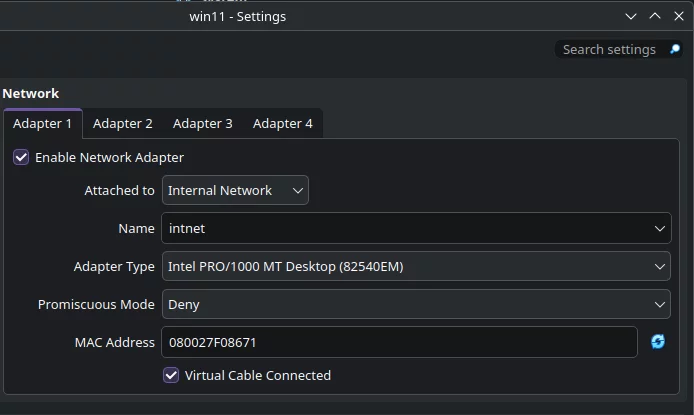Click the Enable Network Adapter label
This screenshot has width=694, height=415.
point(109,157)
